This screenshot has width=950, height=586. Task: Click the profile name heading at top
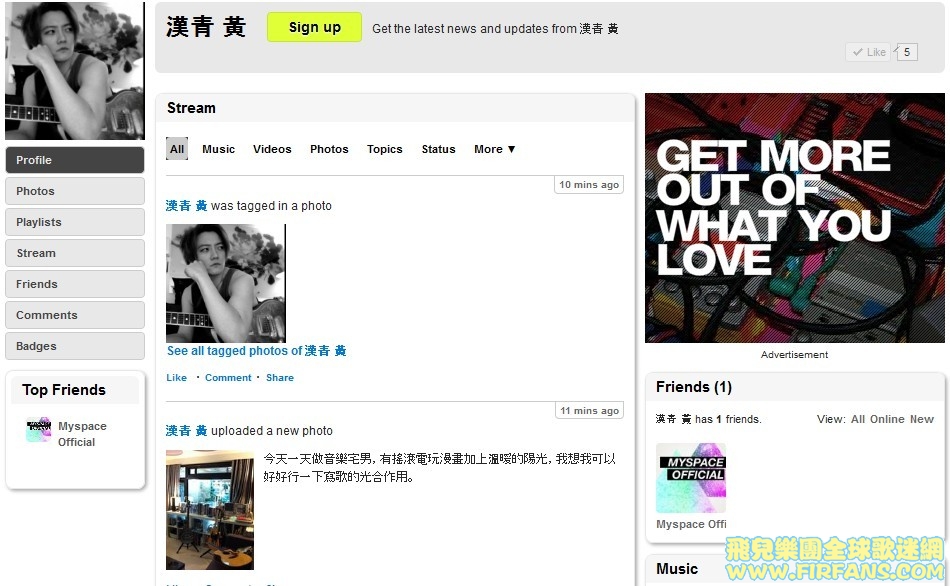coord(206,27)
